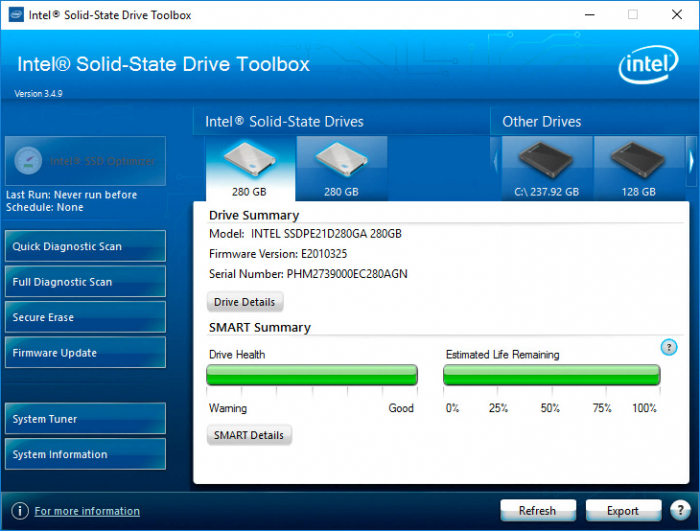Show previous drives with left arrow
Screen dimensions: 700x531
click(496, 162)
